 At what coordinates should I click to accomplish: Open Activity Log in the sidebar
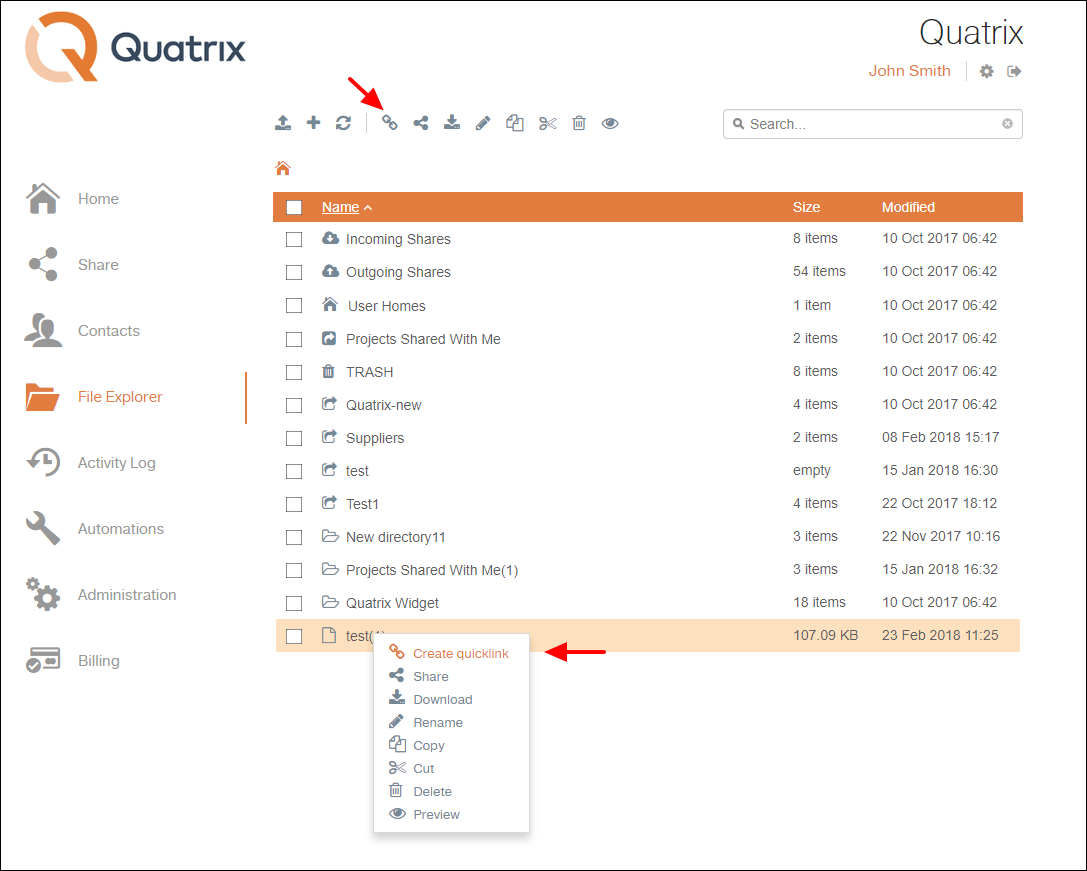pos(90,463)
